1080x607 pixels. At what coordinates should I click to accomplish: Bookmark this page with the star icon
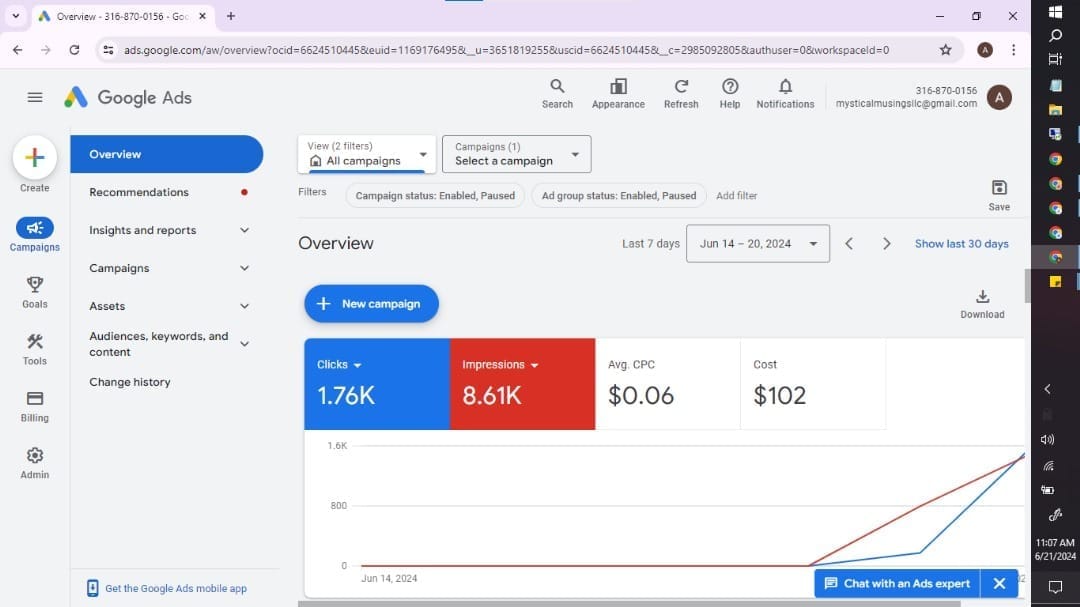945,50
